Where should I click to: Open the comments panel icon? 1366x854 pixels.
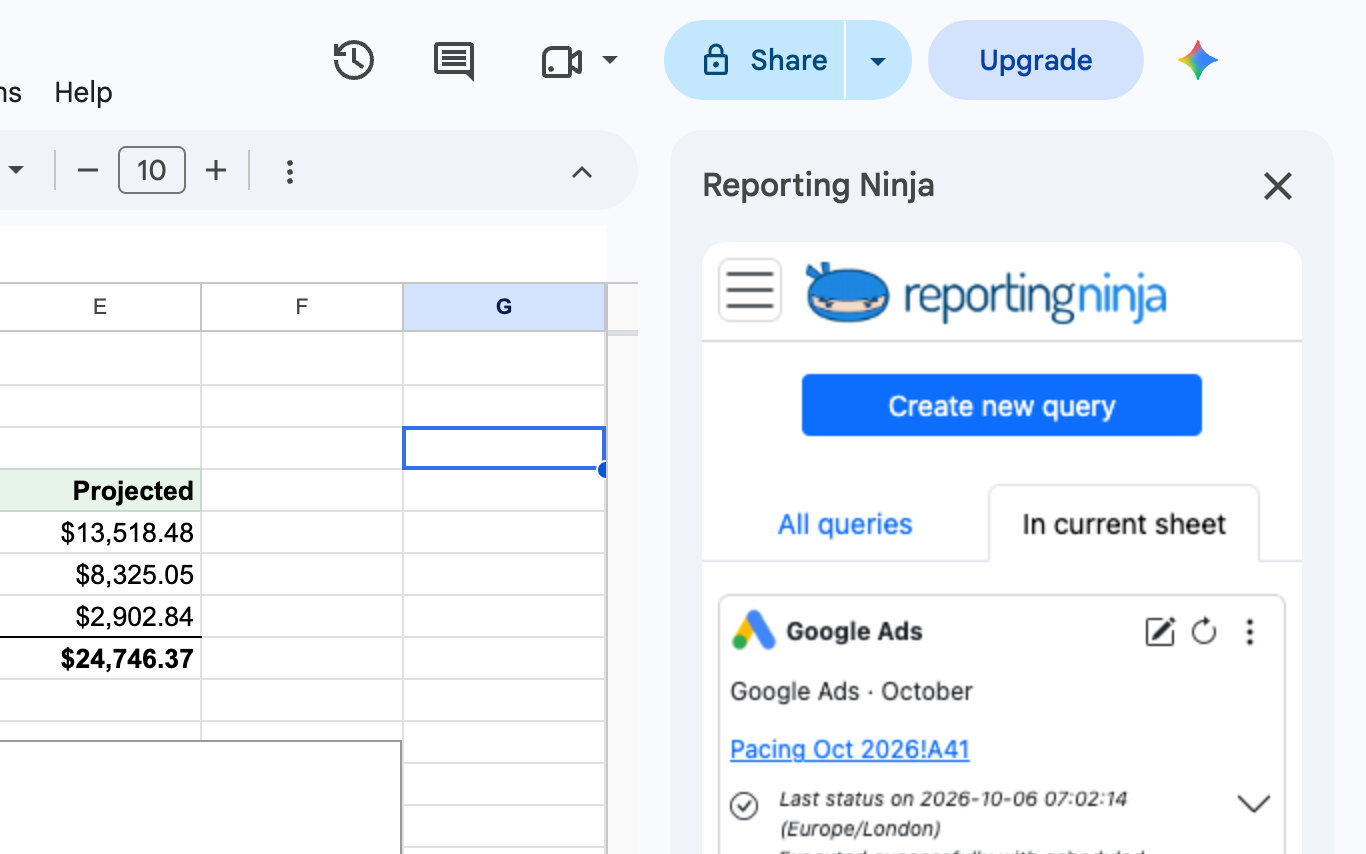(x=454, y=61)
